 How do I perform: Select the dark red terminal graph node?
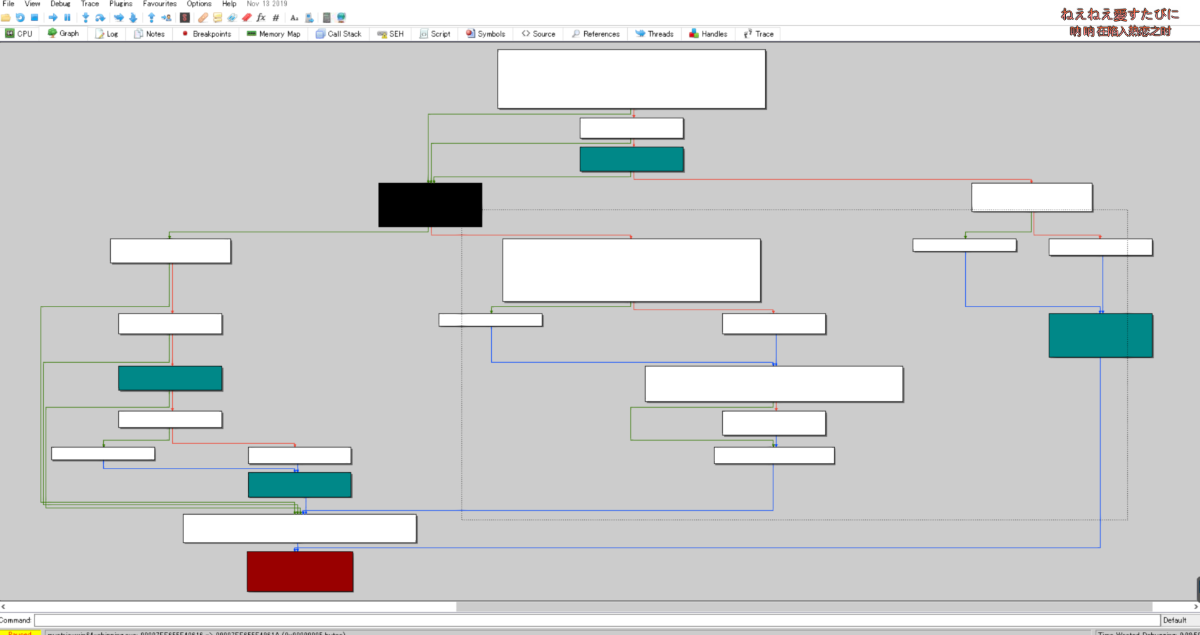300,571
